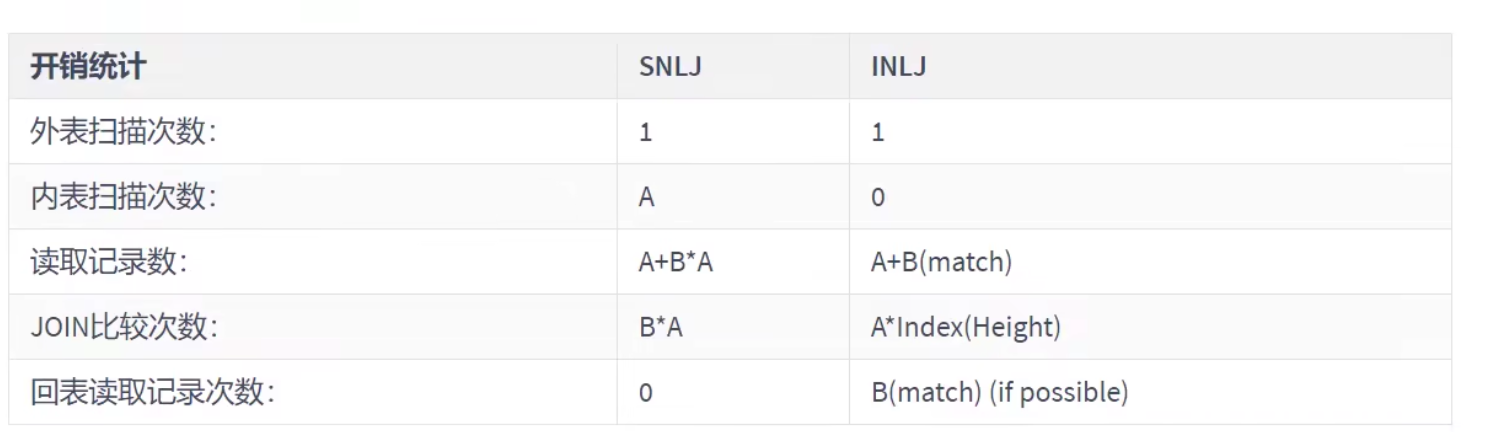Click SNLJ value in 外表扫描次数 row

(646, 132)
